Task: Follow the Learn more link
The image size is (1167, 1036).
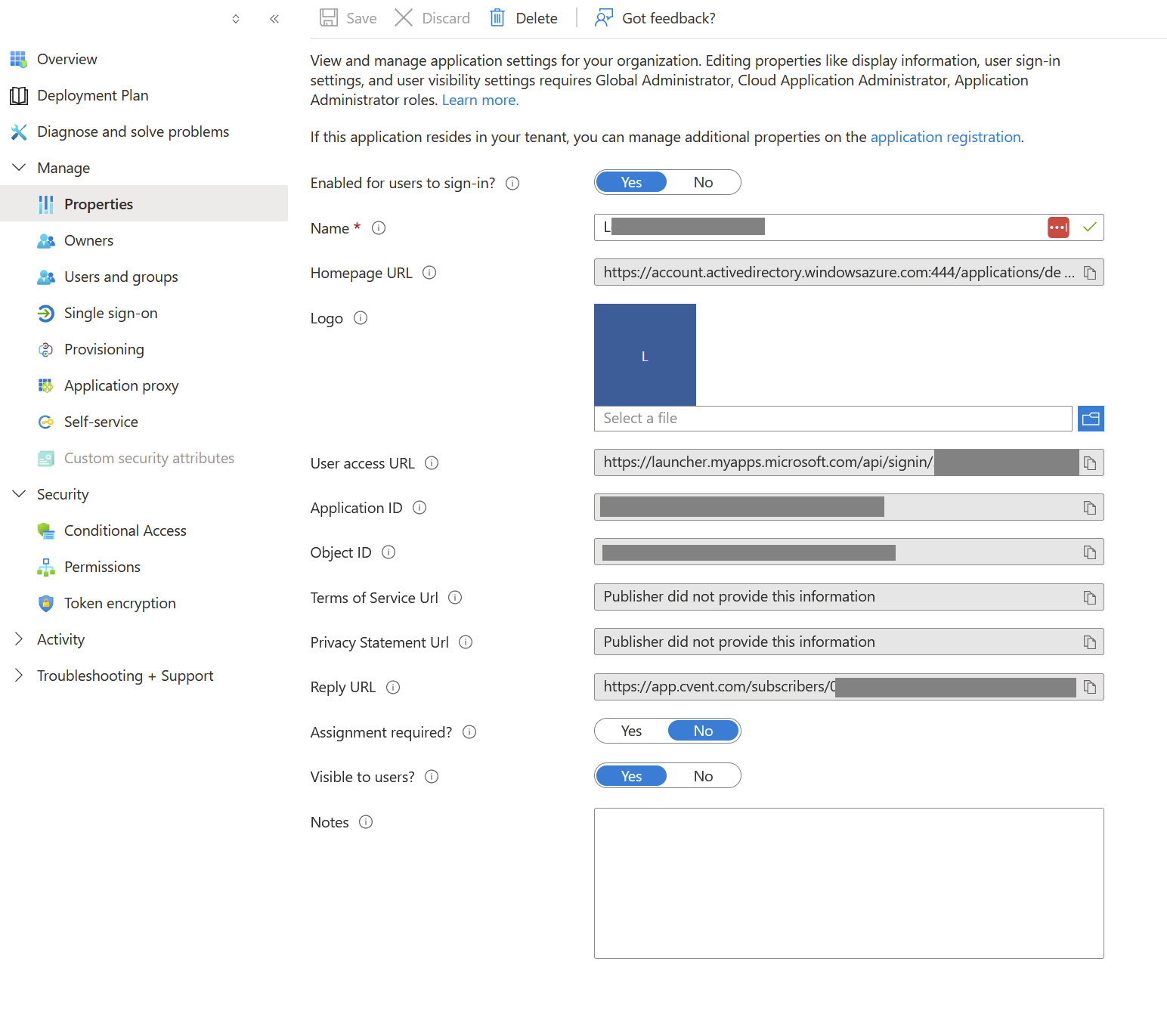Action: click(x=480, y=100)
